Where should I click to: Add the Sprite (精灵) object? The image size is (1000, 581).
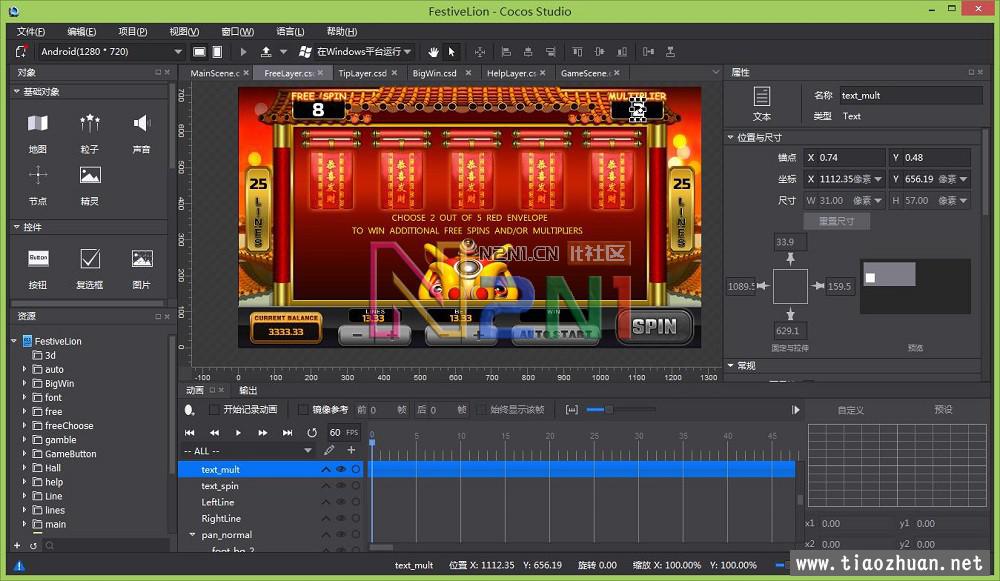coord(90,185)
